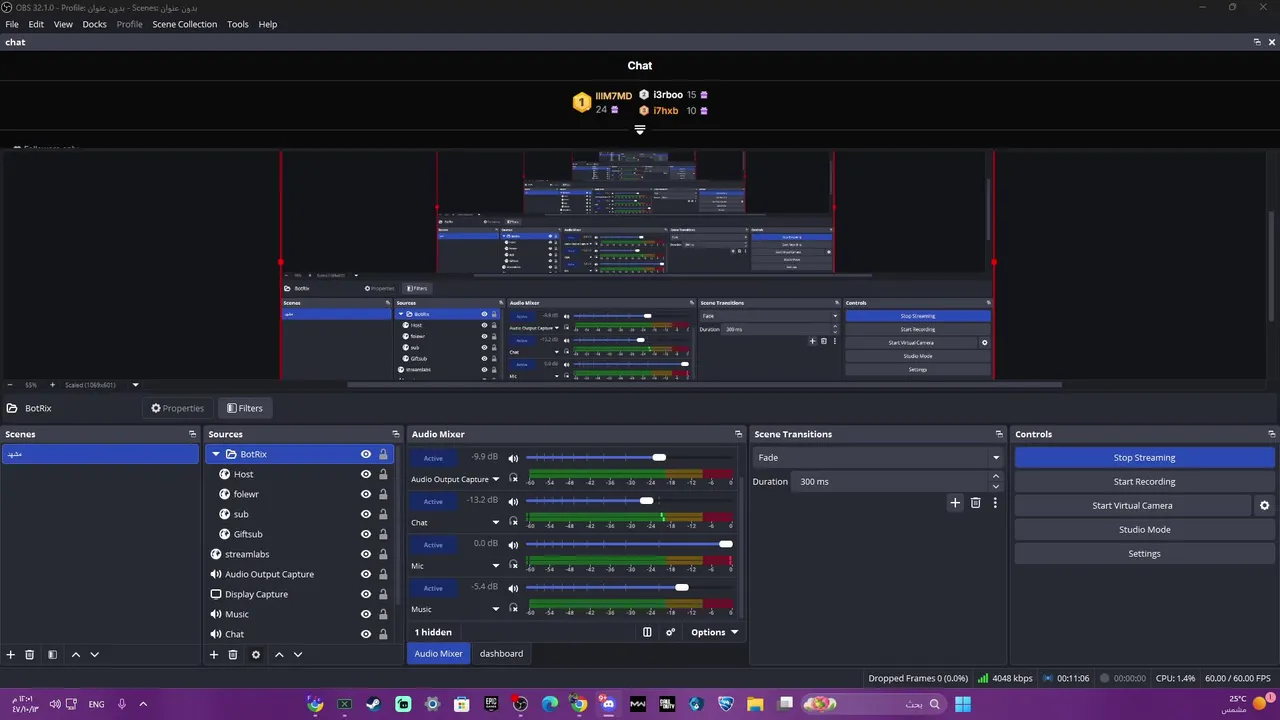
Task: Open preview scaling dropdown arrow
Action: (135, 385)
